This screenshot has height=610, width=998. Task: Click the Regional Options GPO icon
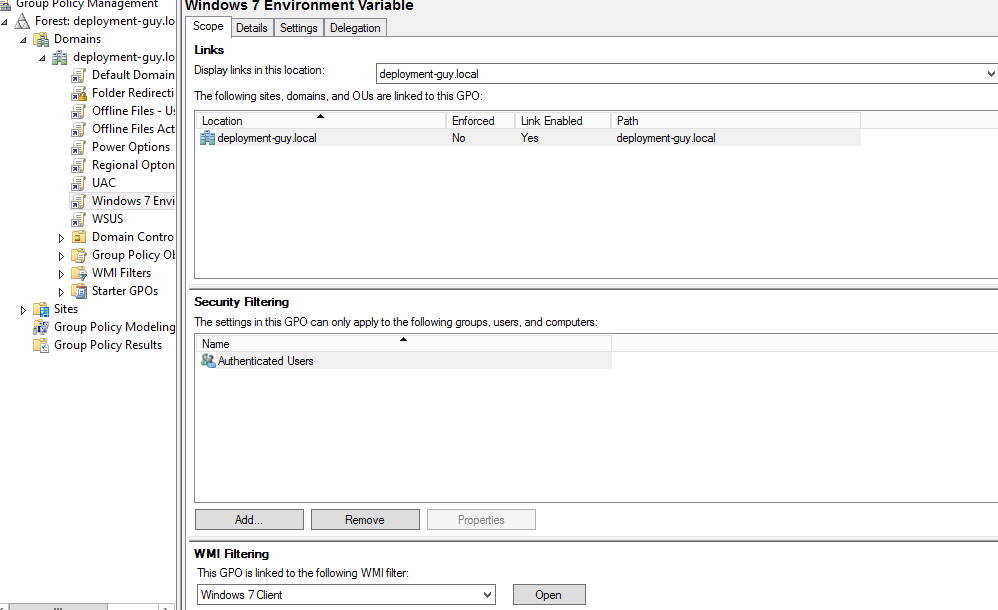pyautogui.click(x=79, y=166)
